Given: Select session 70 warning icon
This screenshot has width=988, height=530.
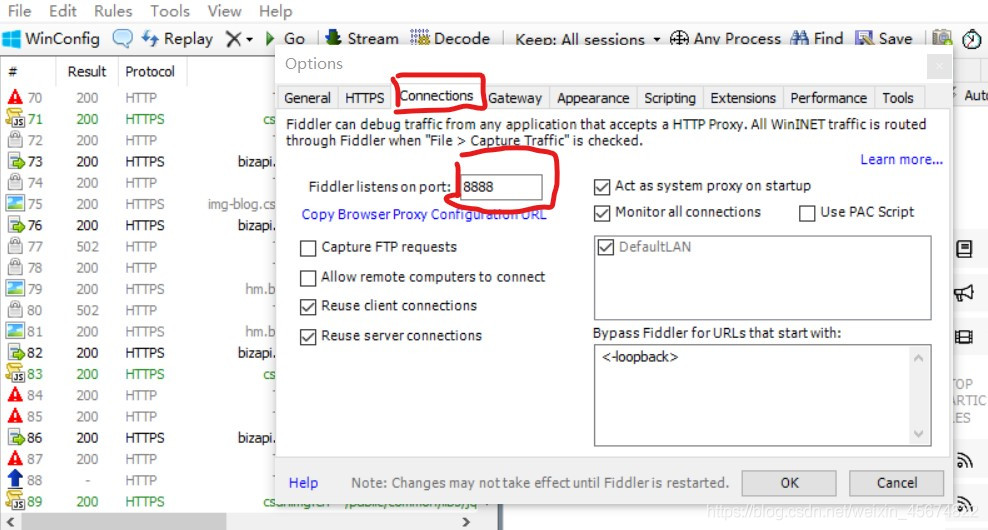Looking at the screenshot, I should [15, 97].
